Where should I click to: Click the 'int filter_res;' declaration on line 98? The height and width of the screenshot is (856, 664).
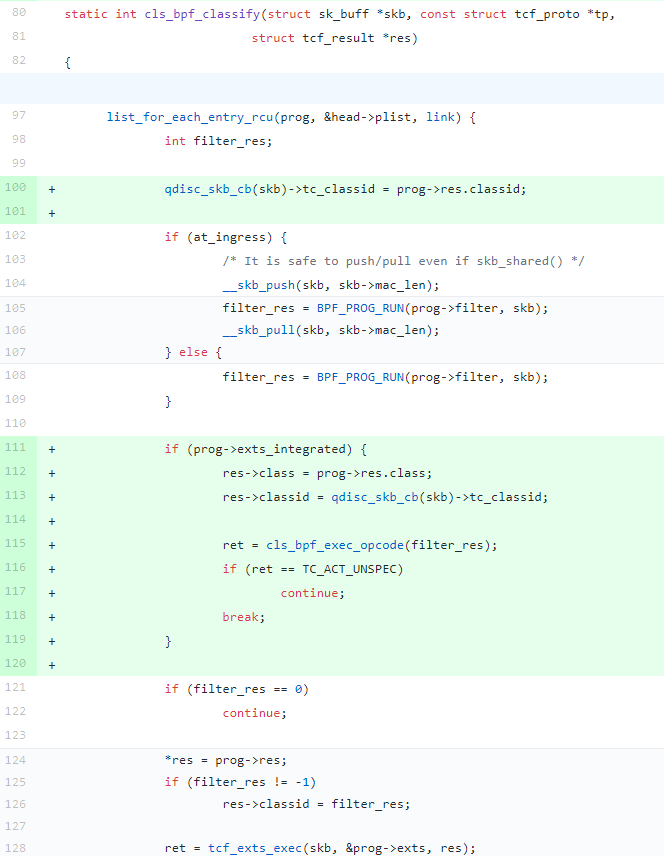(218, 141)
